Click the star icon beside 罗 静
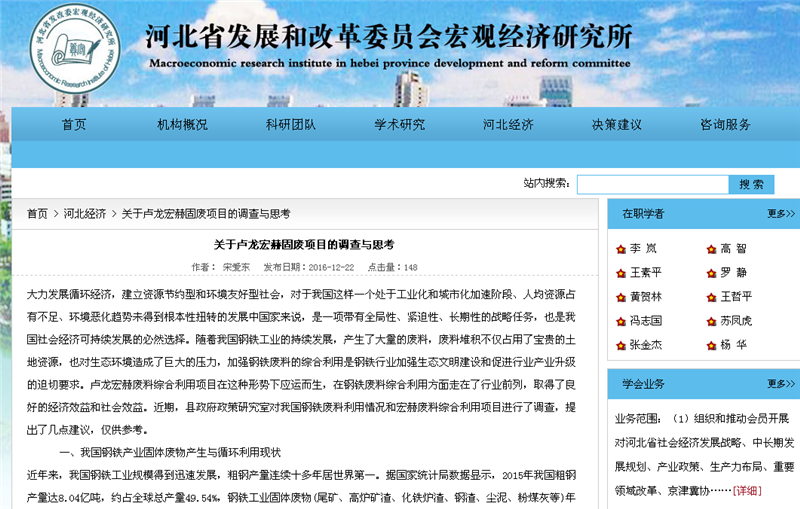The image size is (800, 509). (x=712, y=273)
